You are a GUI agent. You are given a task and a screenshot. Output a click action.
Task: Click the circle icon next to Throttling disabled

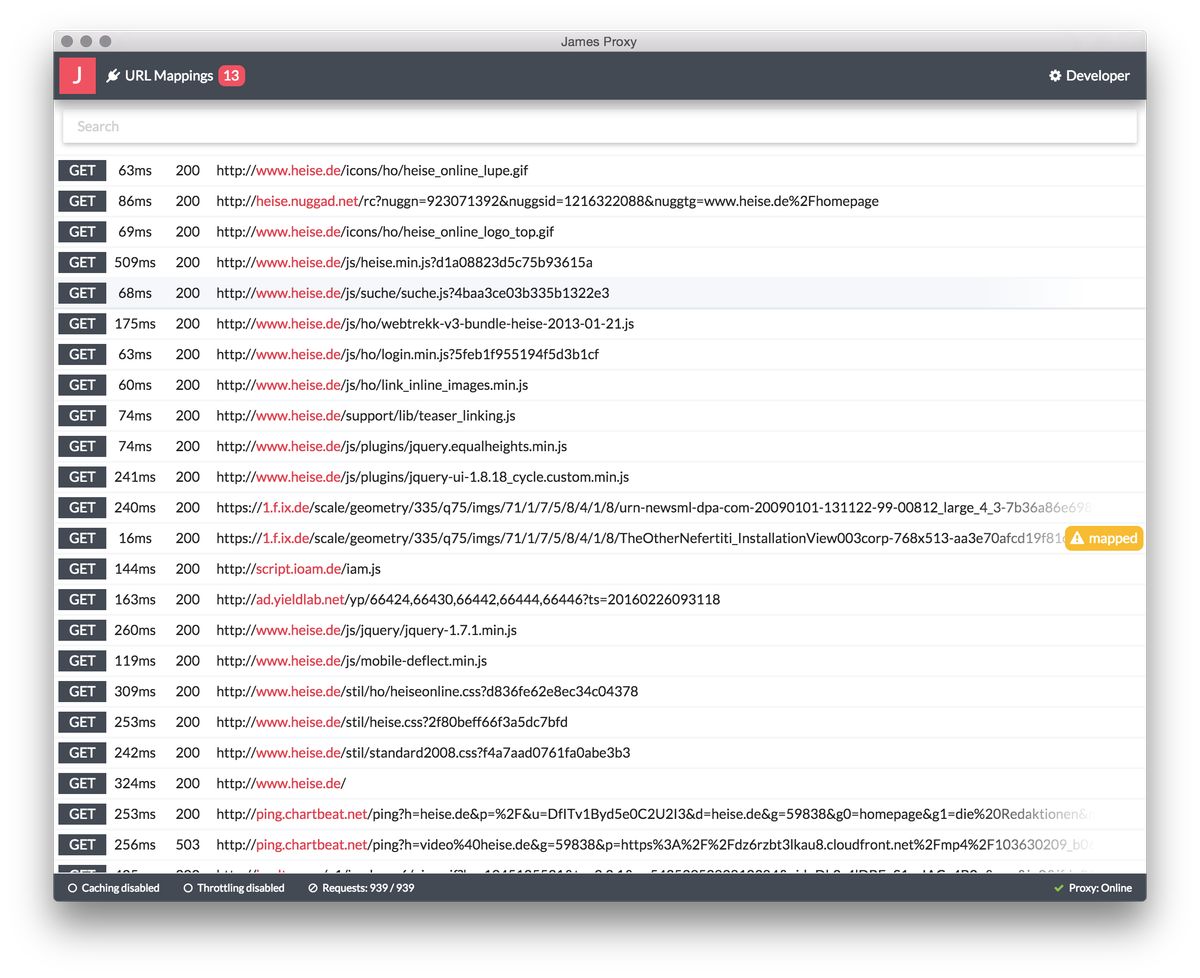coord(189,888)
